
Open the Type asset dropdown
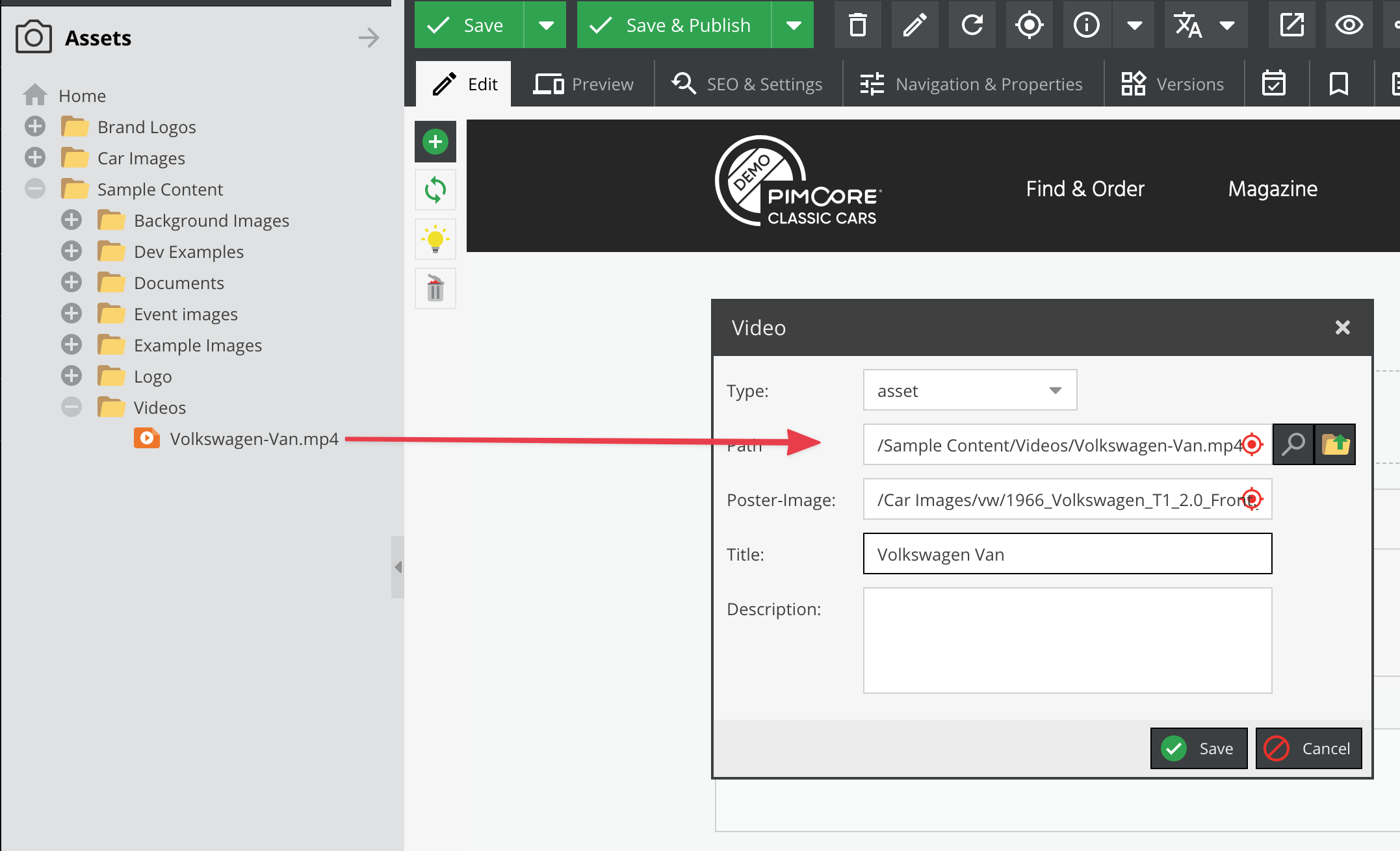1054,390
